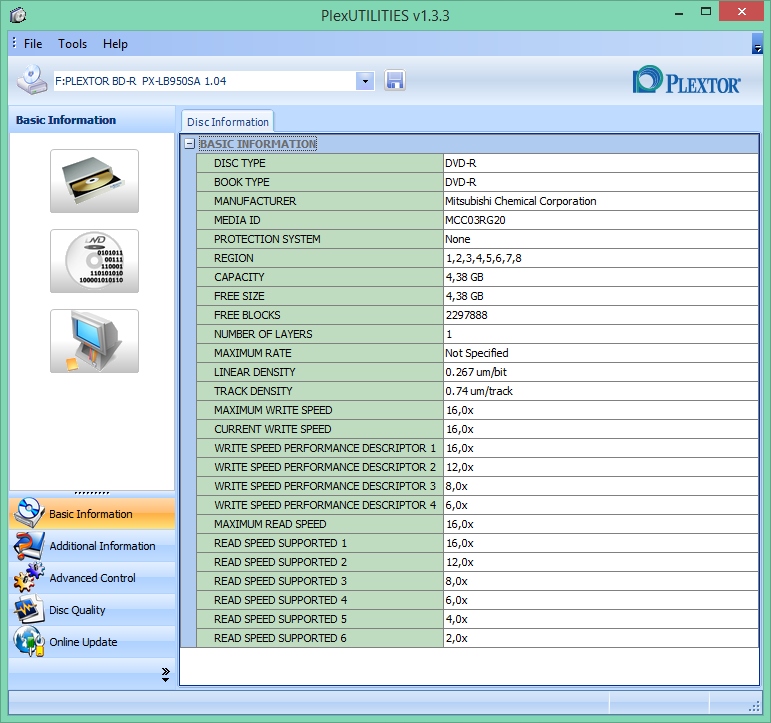Screen dimensions: 771x723
Task: Click the PlexUTILITIES title bar app icon
Action: point(17,15)
